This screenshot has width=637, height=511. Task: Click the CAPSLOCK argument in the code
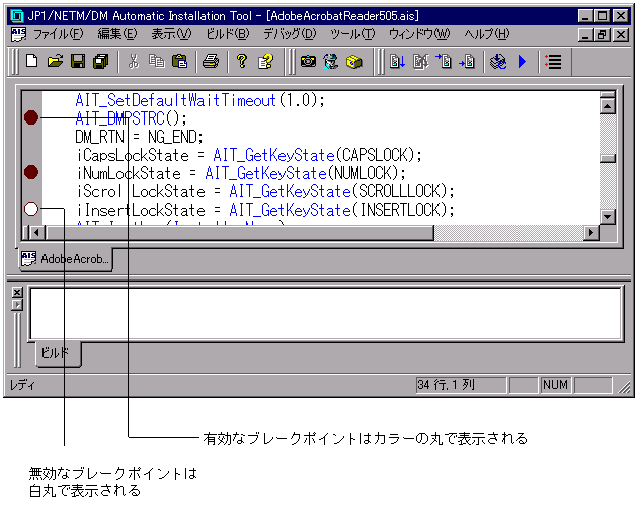[x=375, y=155]
